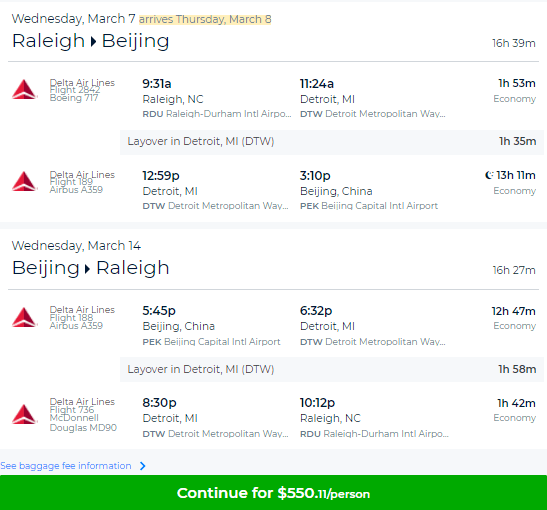Click the first Layover in Detroit 1h 35m row
Screen dimensions: 547x510
pos(332,142)
